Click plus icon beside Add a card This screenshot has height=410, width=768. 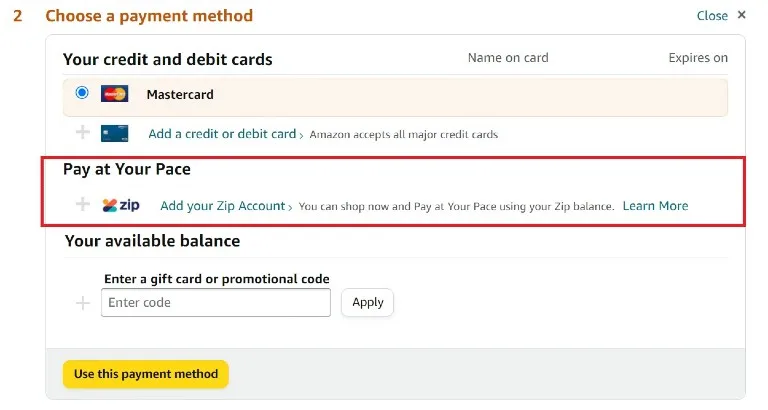[x=83, y=133]
